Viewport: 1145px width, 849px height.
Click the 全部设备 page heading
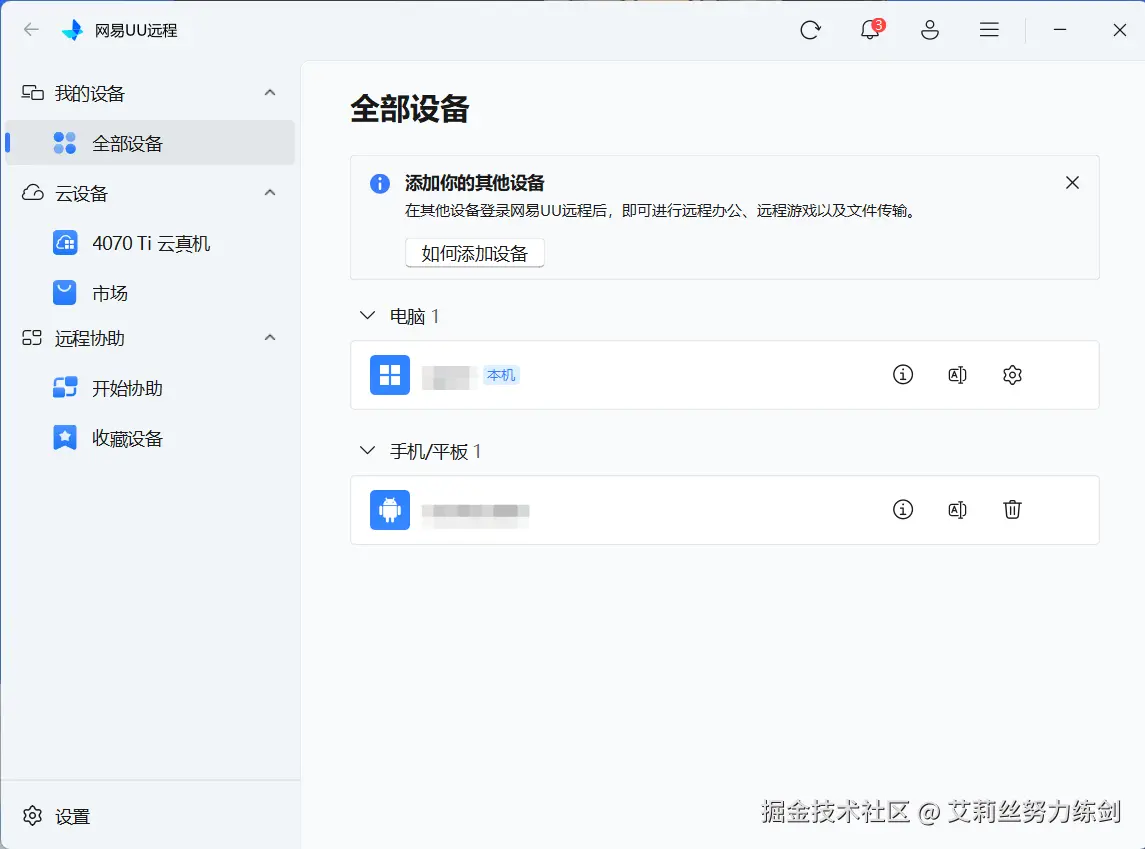[410, 110]
